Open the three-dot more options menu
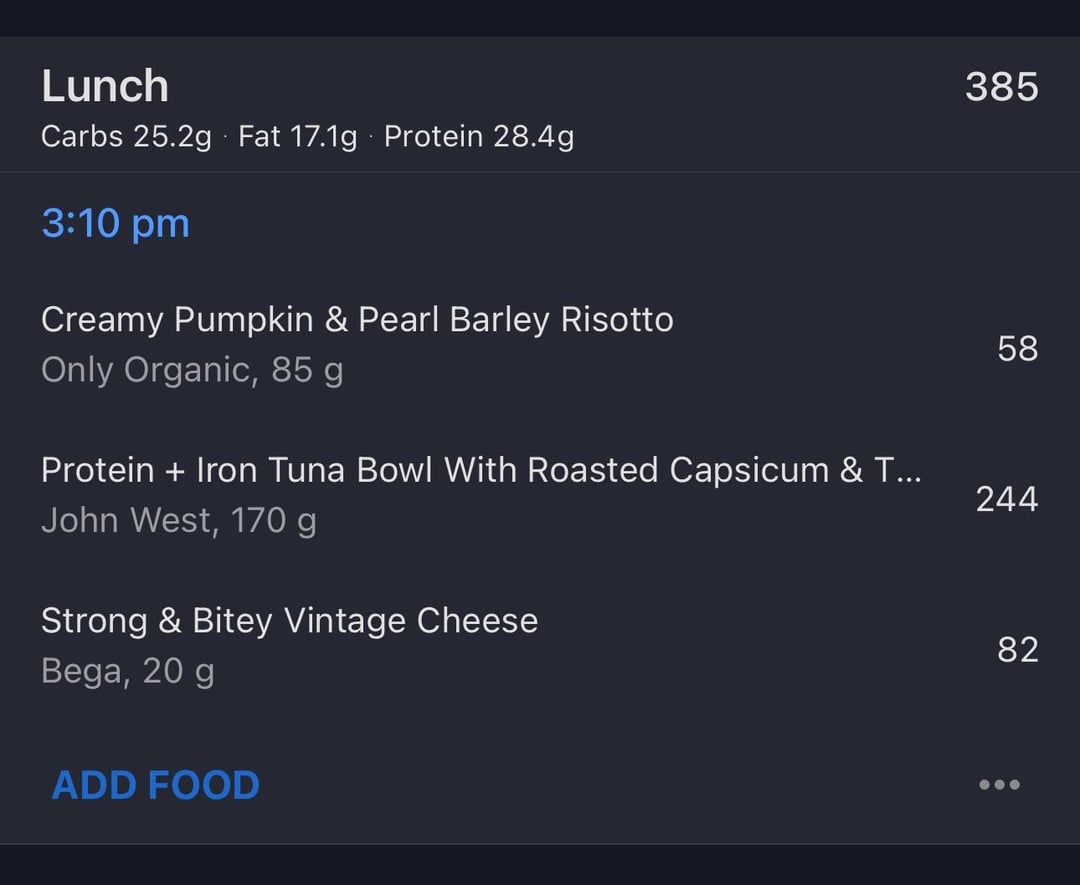This screenshot has width=1080, height=885. (999, 785)
